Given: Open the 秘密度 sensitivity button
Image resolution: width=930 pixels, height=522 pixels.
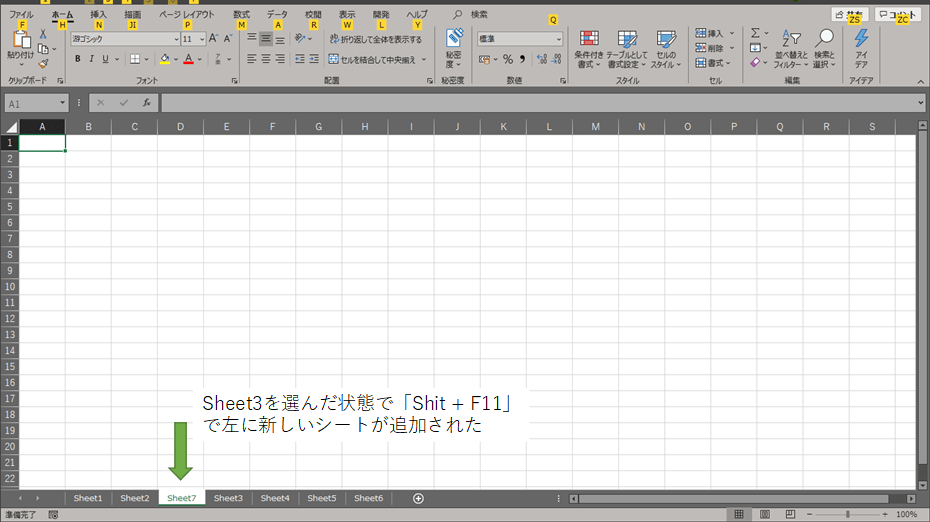Looking at the screenshot, I should coord(454,48).
